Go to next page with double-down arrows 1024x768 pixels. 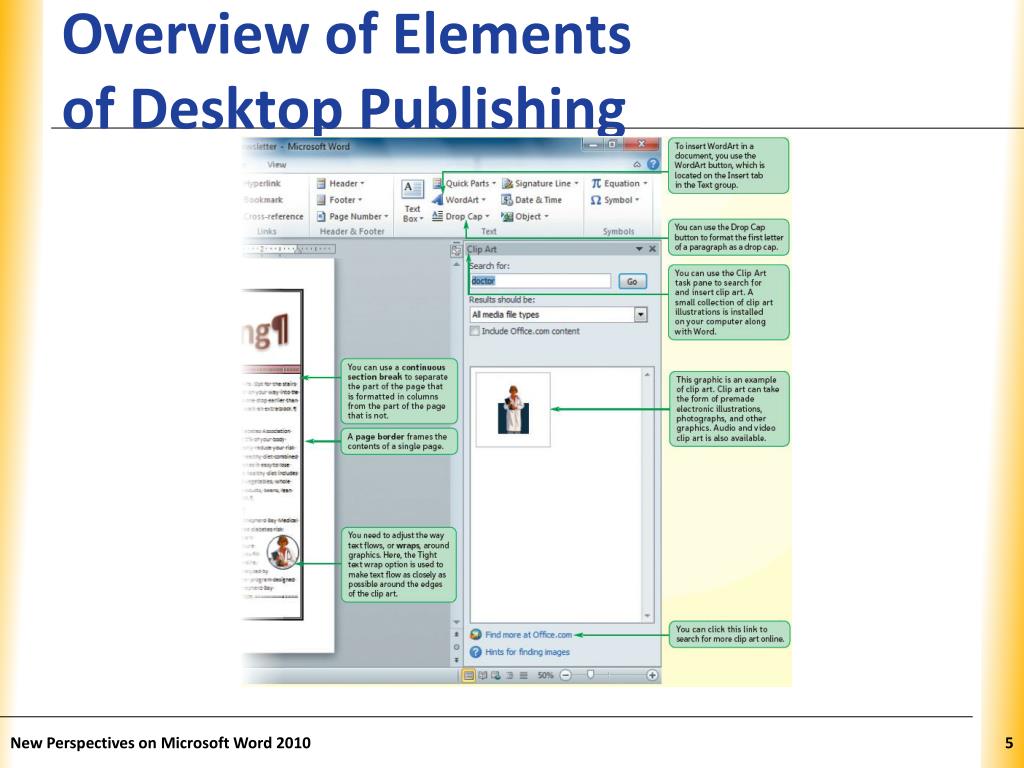tap(456, 660)
